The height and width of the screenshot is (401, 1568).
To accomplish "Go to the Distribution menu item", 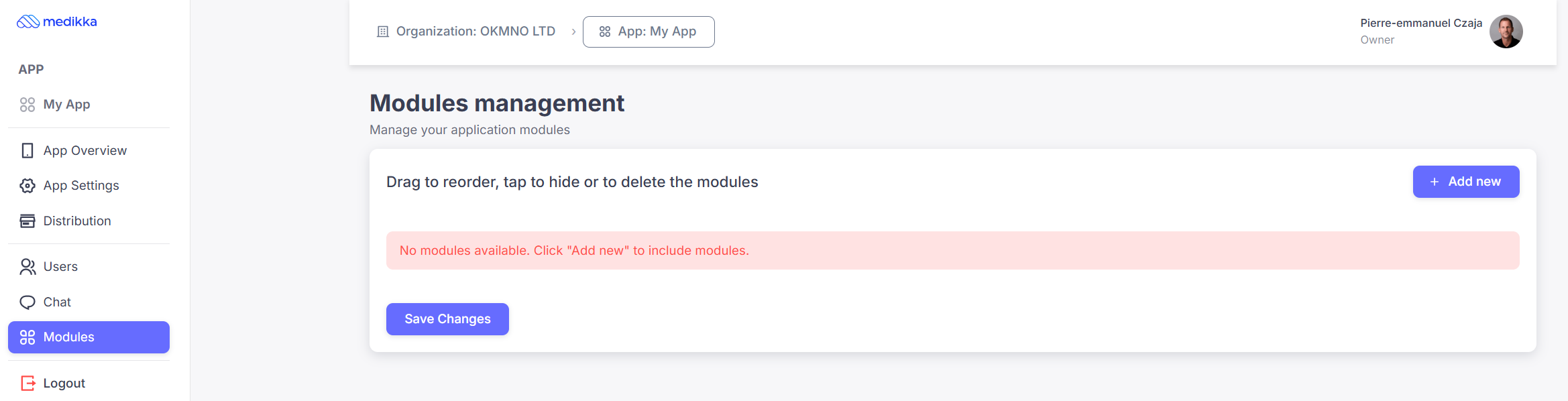I will click(77, 221).
